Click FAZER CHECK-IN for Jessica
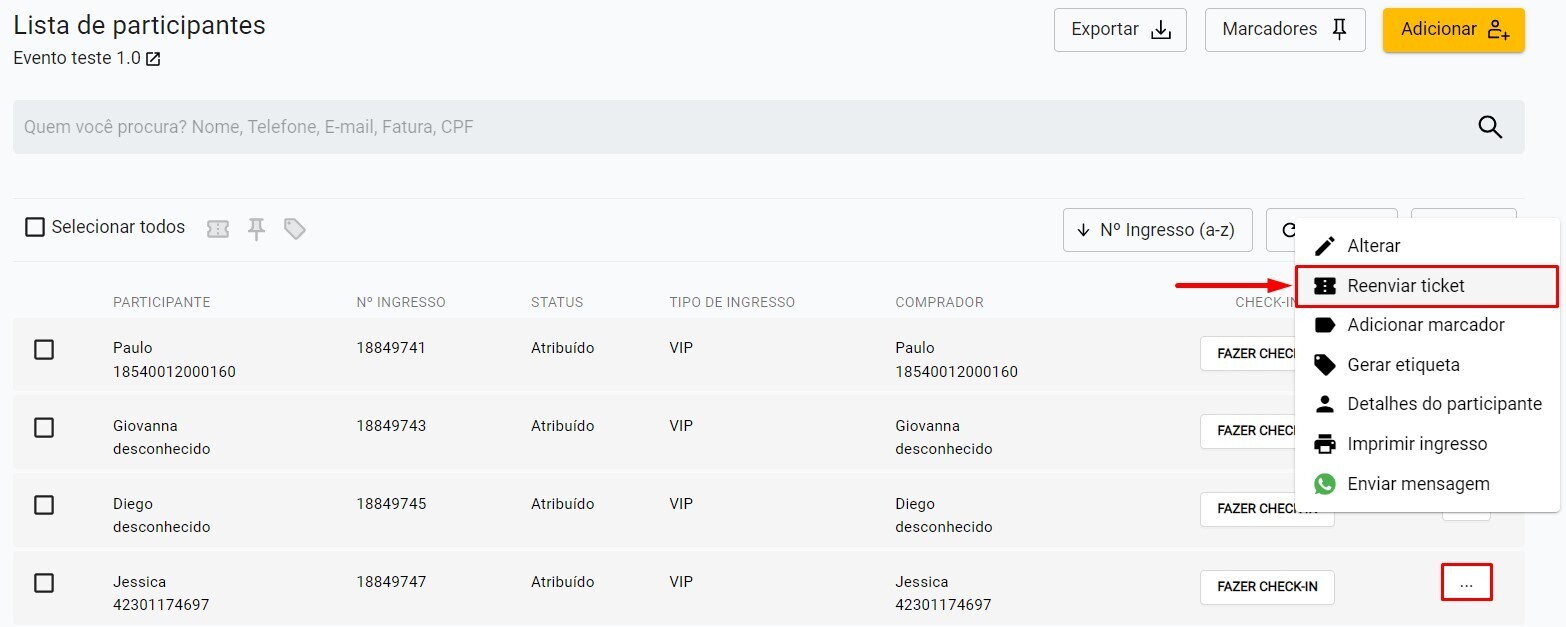This screenshot has height=627, width=1566. pyautogui.click(x=1267, y=587)
